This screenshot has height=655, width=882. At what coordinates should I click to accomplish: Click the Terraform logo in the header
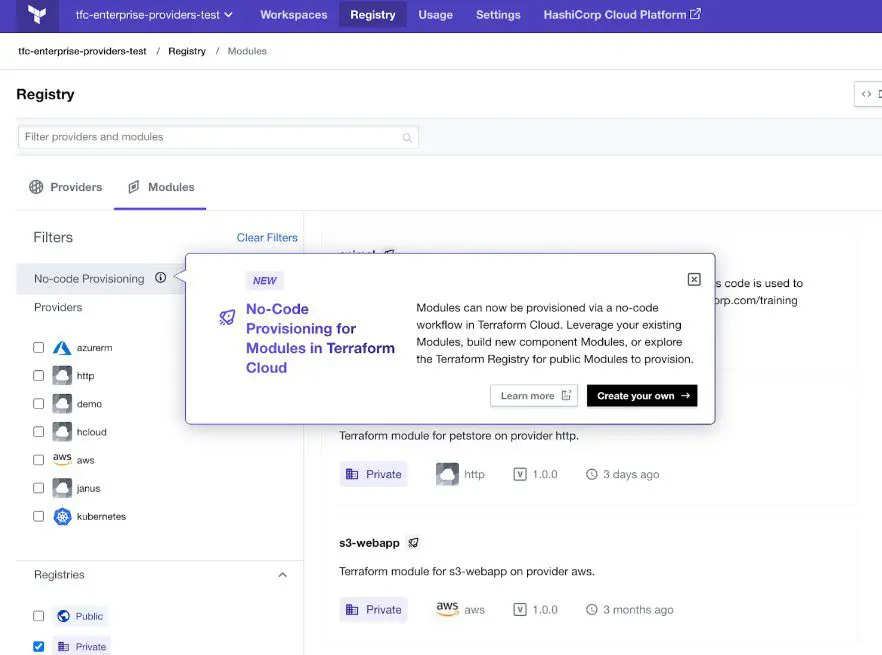point(37,15)
